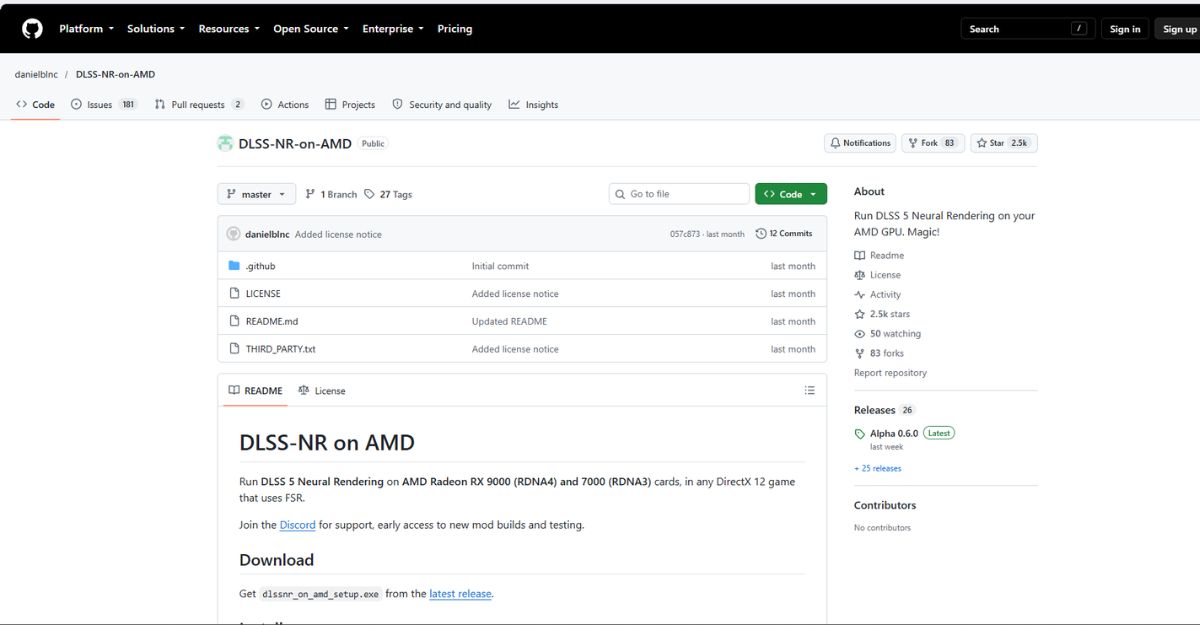Screen dimensions: 1200x625
Task: Click the release tag icon beside Alpha 0.6.0
Action: [860, 434]
